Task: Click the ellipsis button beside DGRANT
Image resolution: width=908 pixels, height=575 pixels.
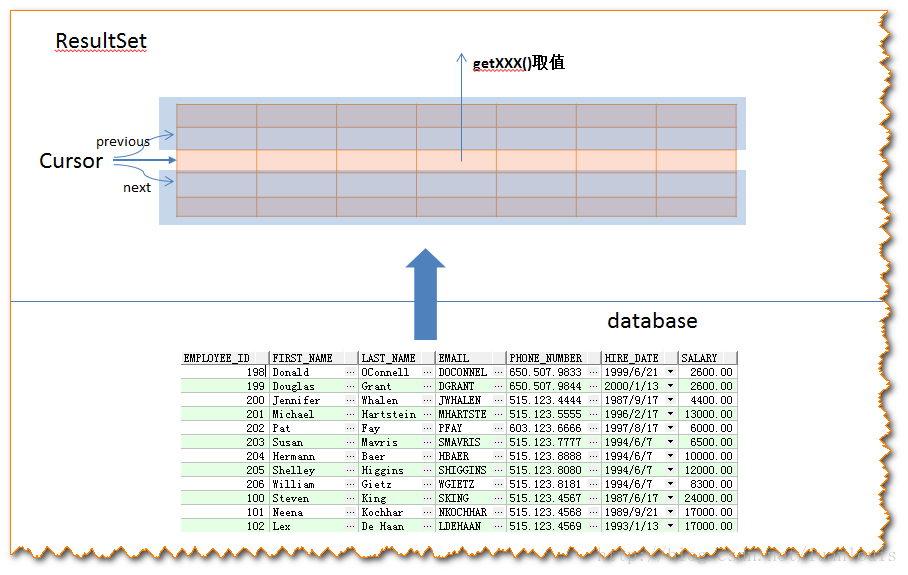Action: [x=498, y=386]
